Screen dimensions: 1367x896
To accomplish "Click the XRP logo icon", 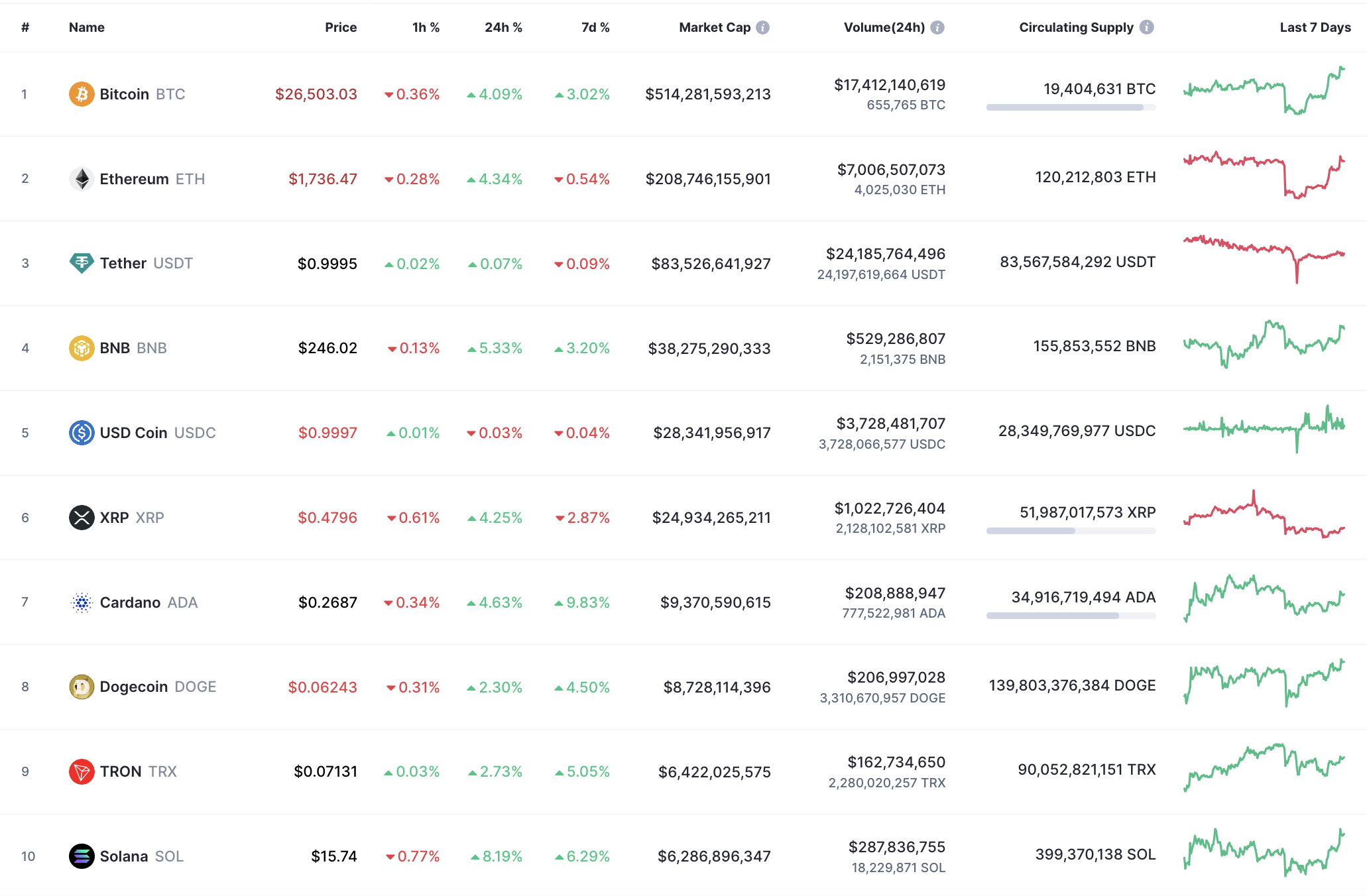I will pos(81,518).
